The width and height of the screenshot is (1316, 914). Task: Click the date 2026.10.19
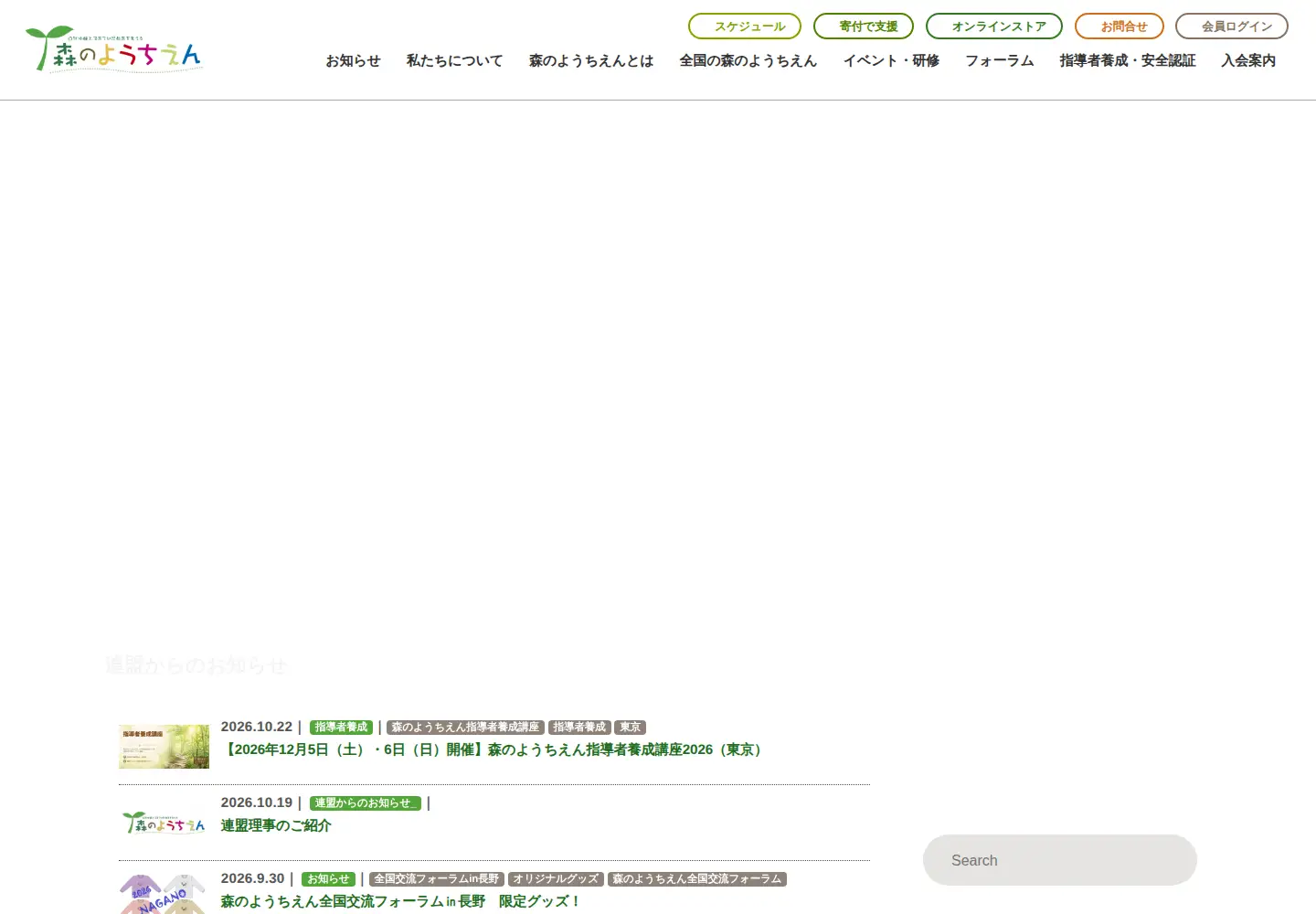coord(257,802)
